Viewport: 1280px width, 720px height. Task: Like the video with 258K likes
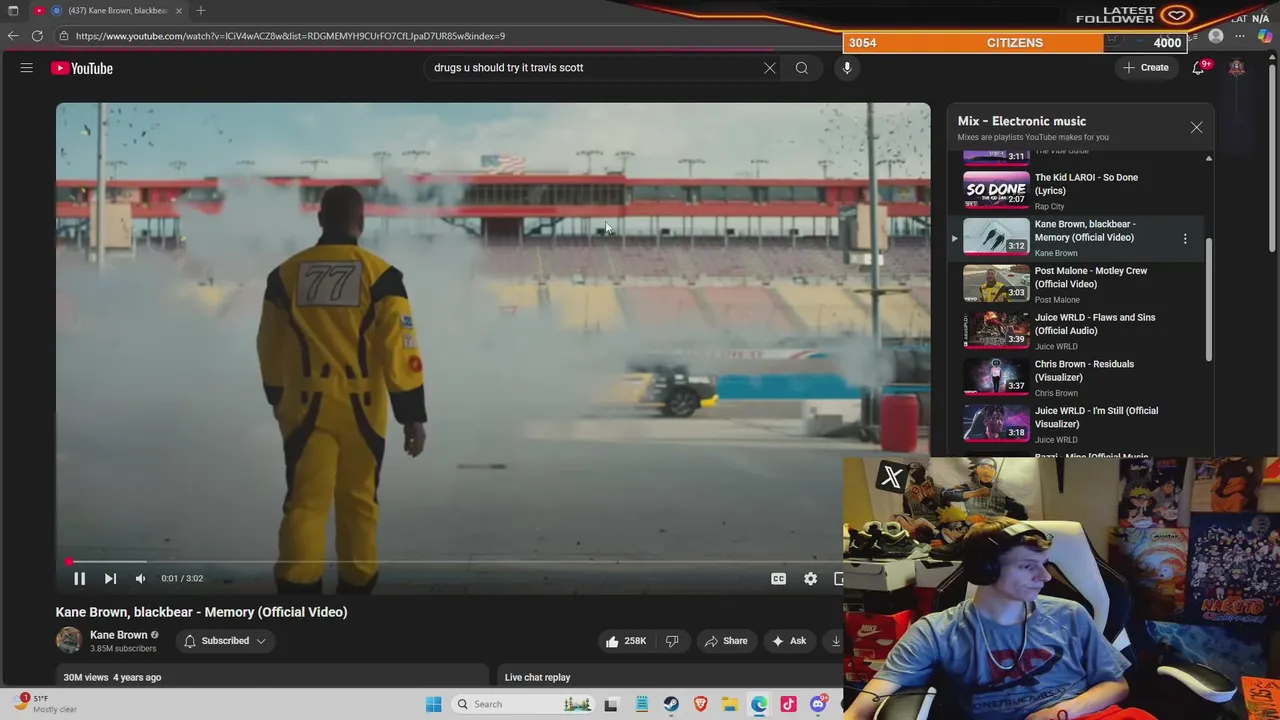tap(625, 641)
